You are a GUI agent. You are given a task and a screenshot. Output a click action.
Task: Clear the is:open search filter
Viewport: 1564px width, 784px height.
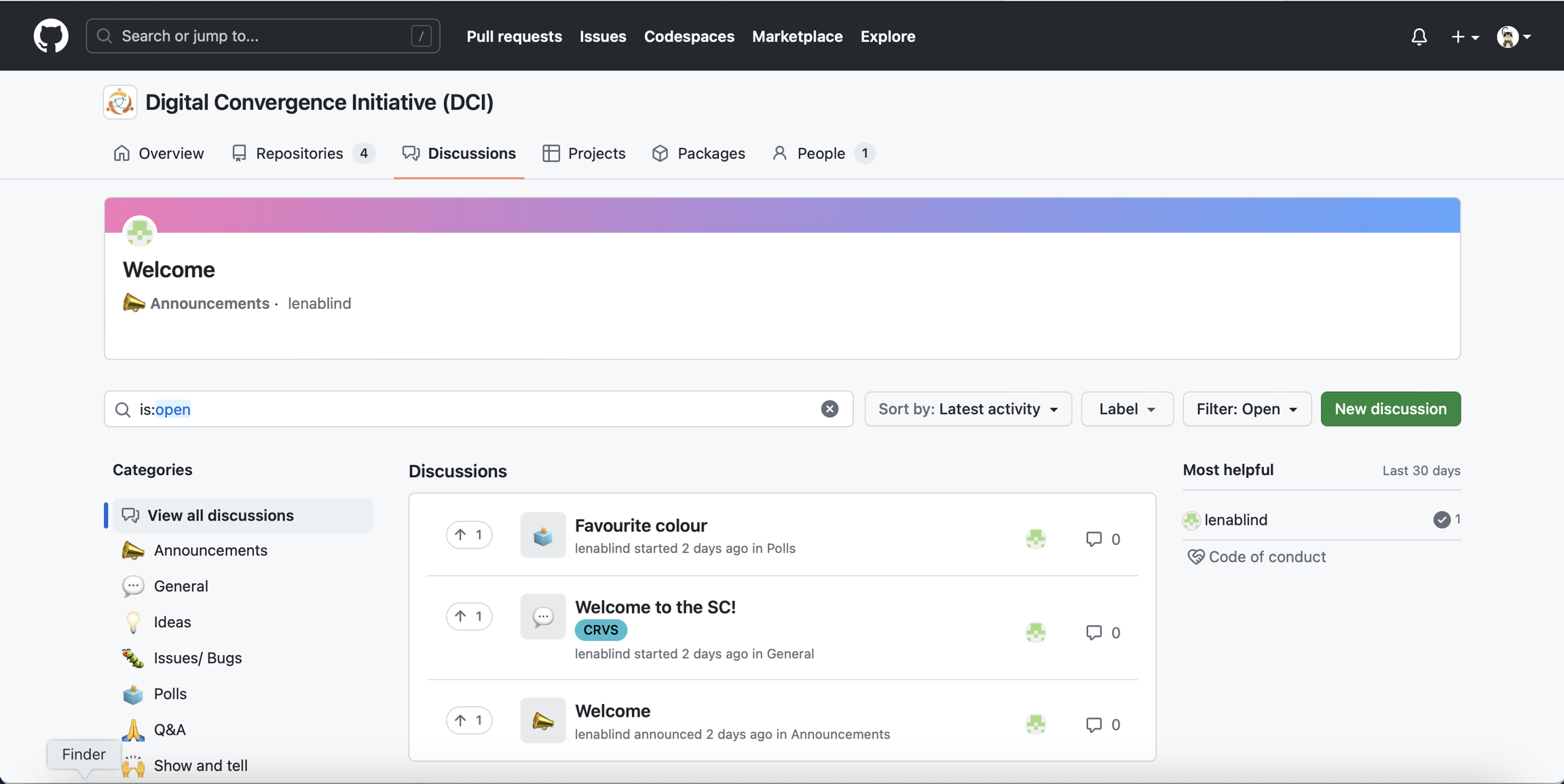click(x=829, y=409)
